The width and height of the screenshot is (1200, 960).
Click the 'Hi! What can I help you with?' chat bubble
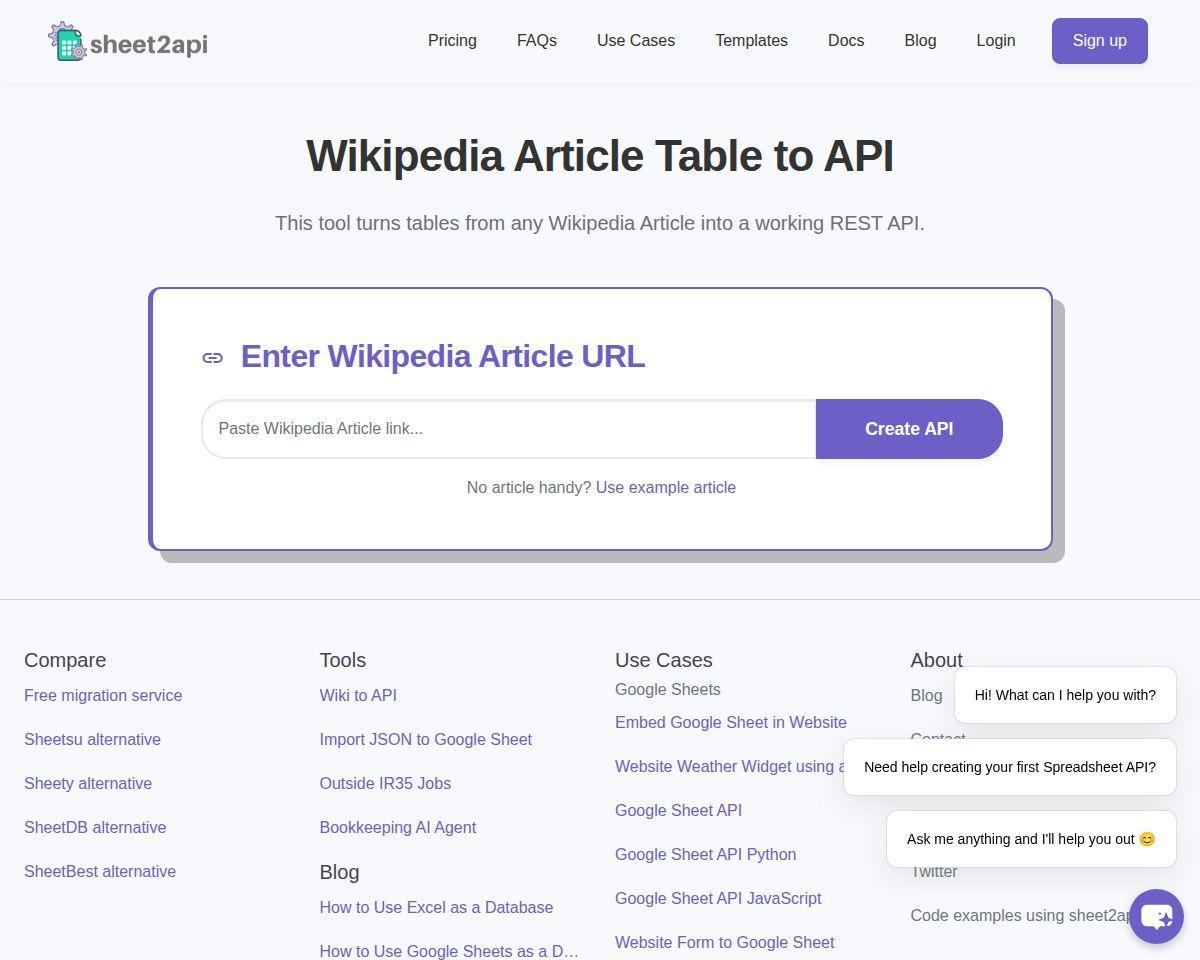[x=1065, y=695]
